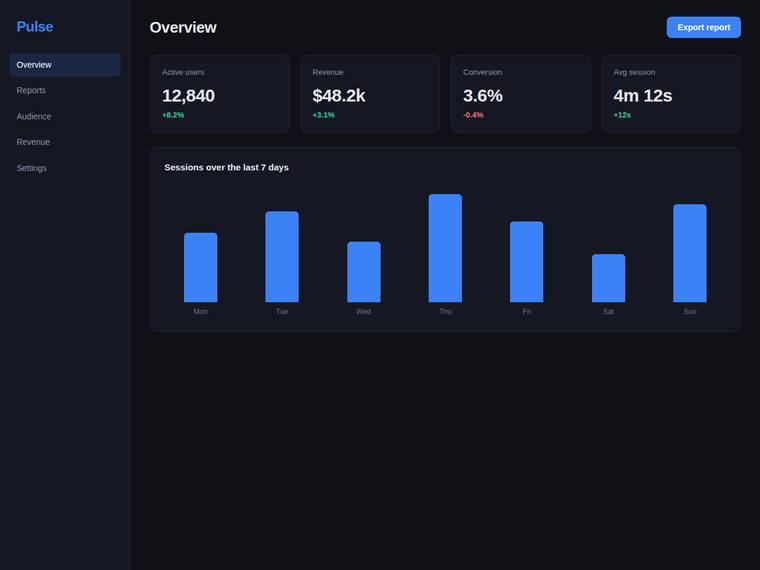Screen dimensions: 760x570
Task: Select the Conversion stat card
Action: pos(521,94)
